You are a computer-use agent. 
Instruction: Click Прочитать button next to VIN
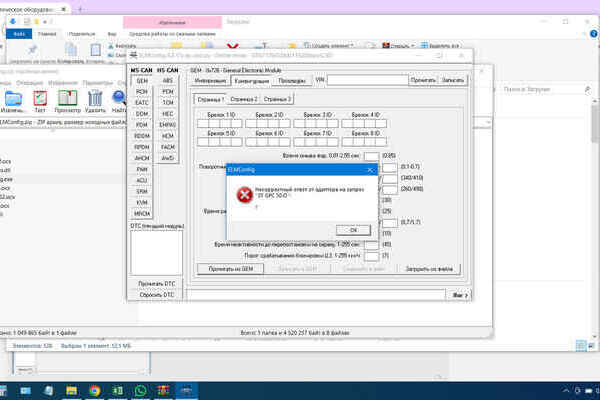click(x=423, y=80)
